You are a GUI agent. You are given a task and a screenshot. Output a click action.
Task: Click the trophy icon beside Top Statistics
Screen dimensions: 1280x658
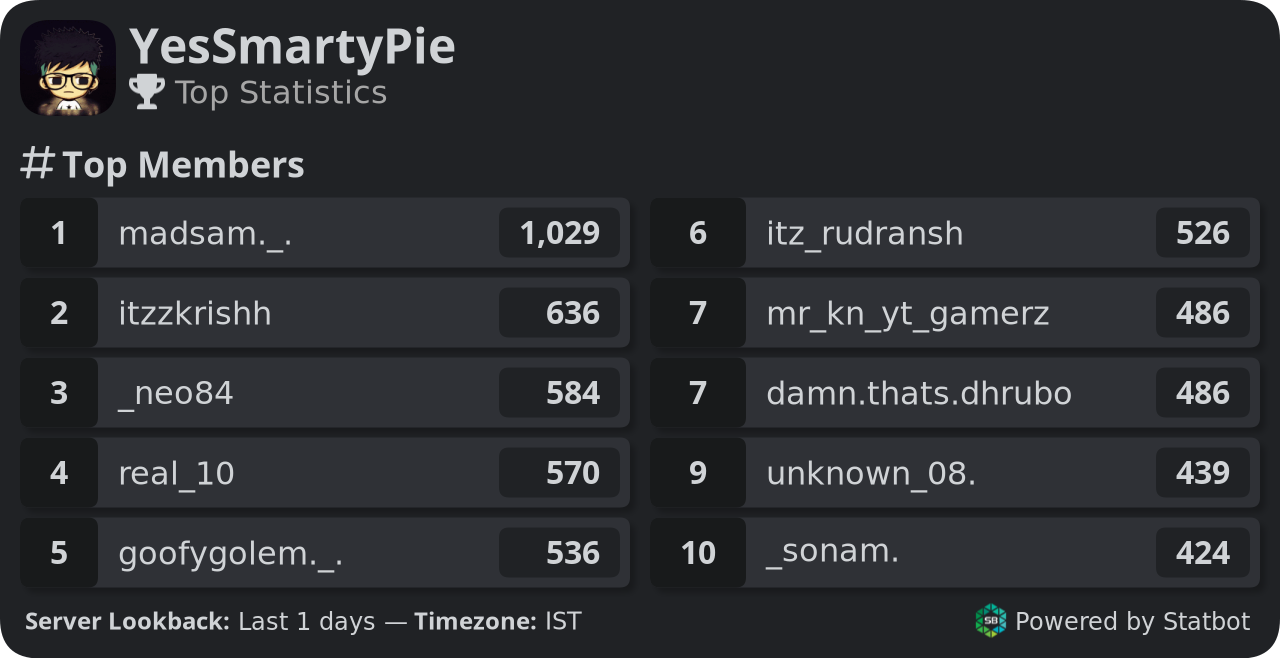click(147, 92)
